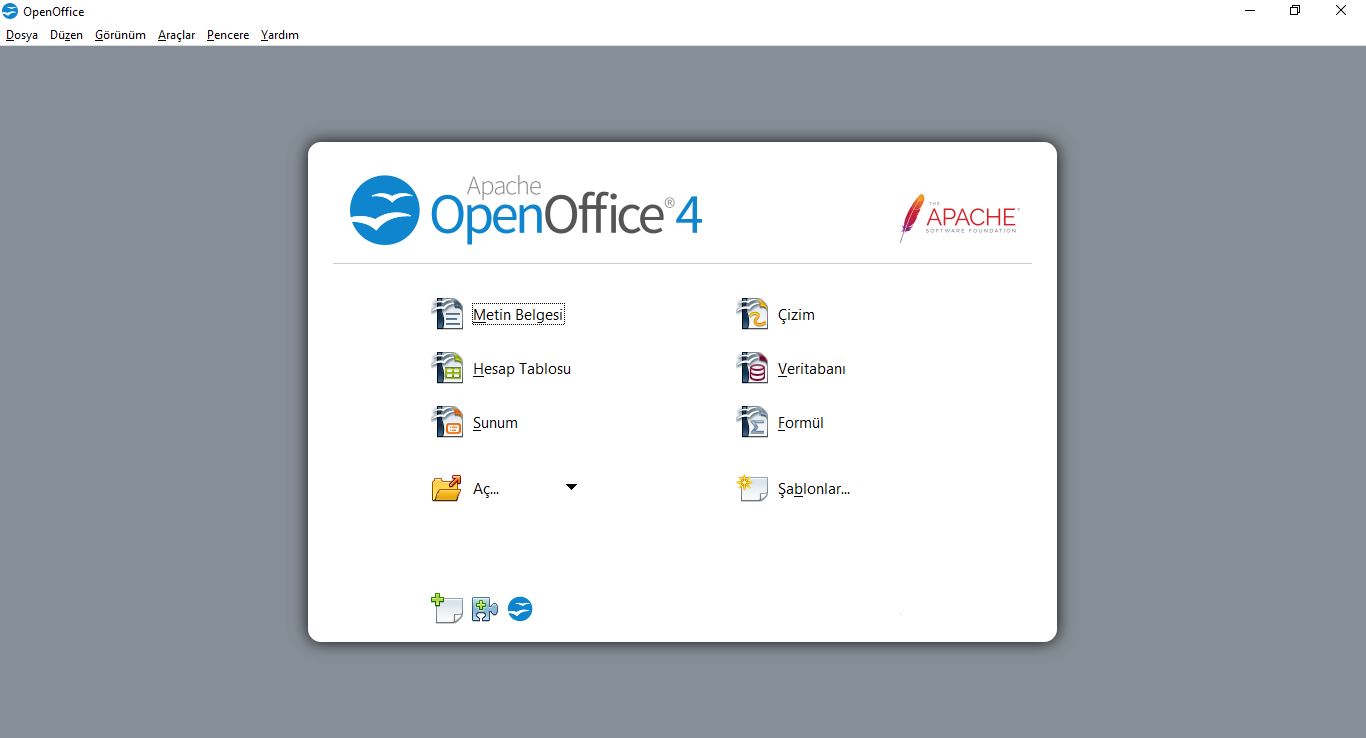The height and width of the screenshot is (738, 1366).
Task: Open the Düzen menu
Action: tap(66, 35)
